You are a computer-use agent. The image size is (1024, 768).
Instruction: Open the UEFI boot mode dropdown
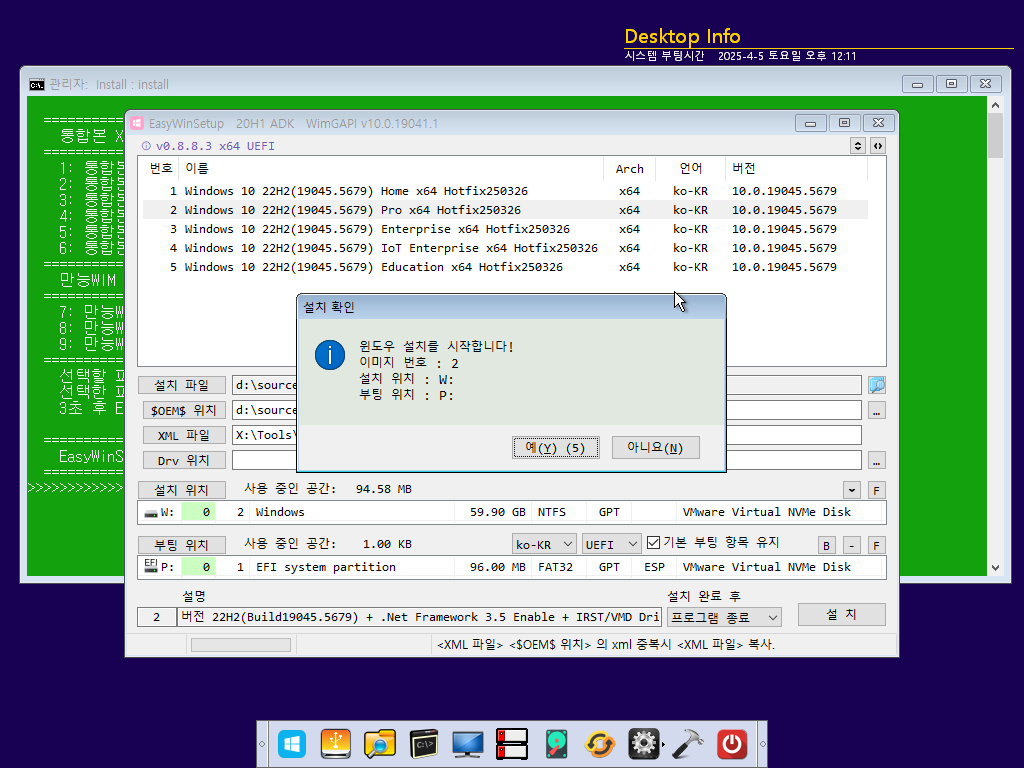[611, 544]
